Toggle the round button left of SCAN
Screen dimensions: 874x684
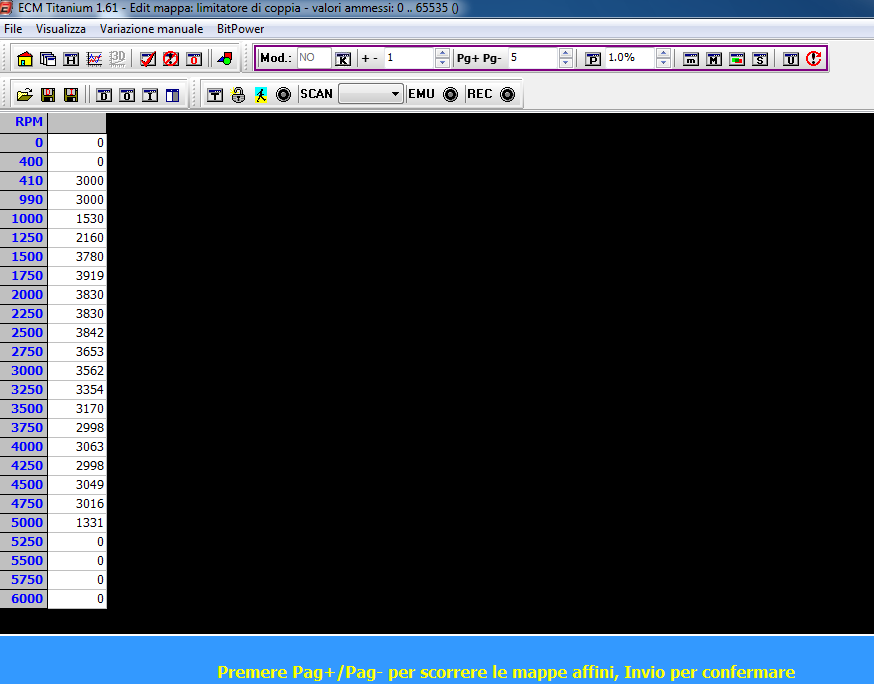284,95
